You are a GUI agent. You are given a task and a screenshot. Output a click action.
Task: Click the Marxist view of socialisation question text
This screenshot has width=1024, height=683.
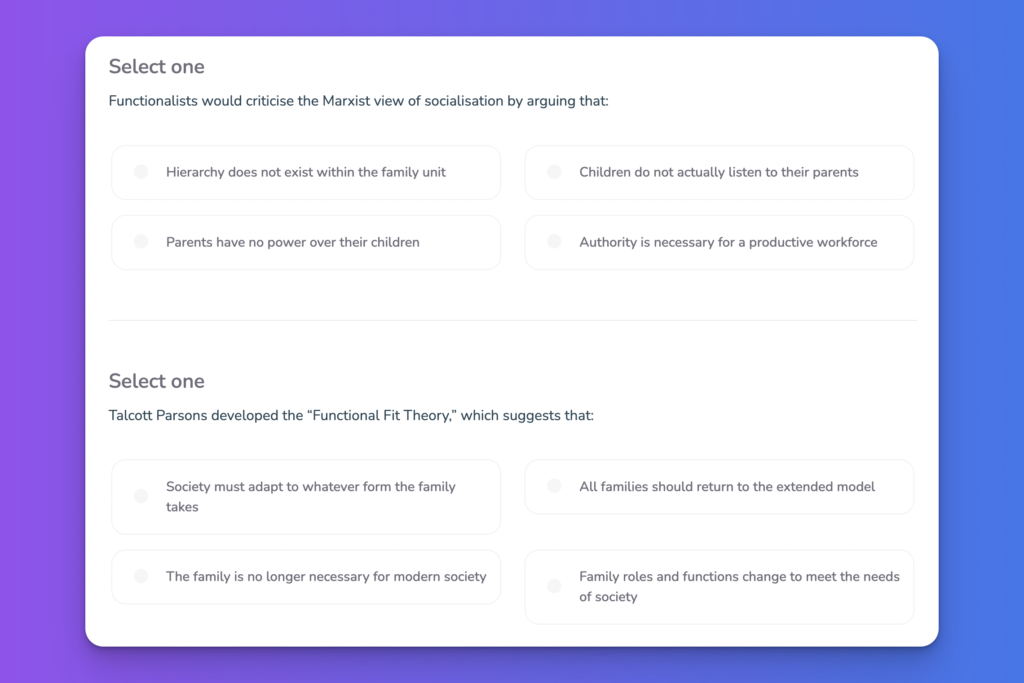[359, 101]
